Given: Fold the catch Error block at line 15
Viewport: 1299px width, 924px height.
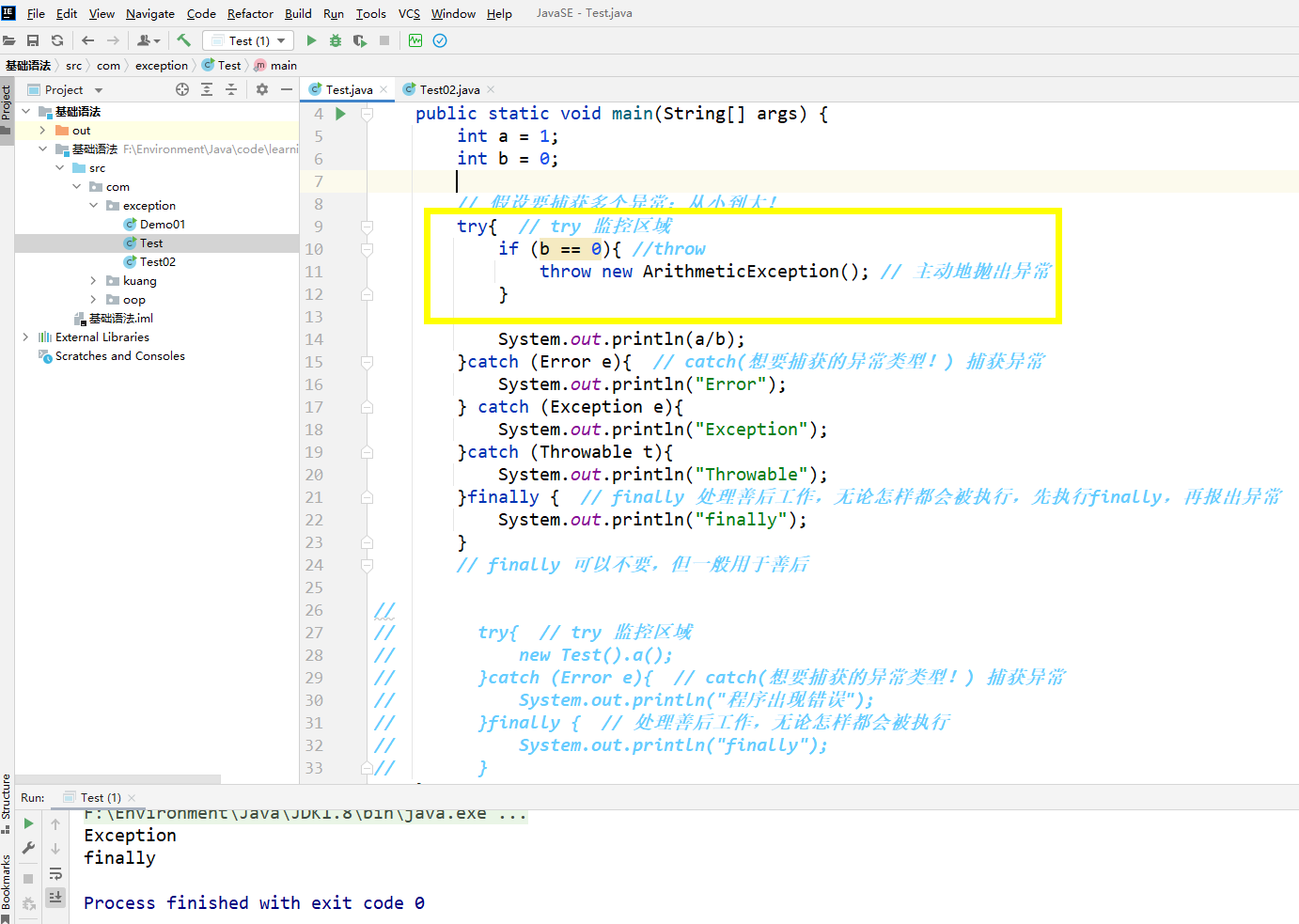Looking at the screenshot, I should pyautogui.click(x=368, y=362).
